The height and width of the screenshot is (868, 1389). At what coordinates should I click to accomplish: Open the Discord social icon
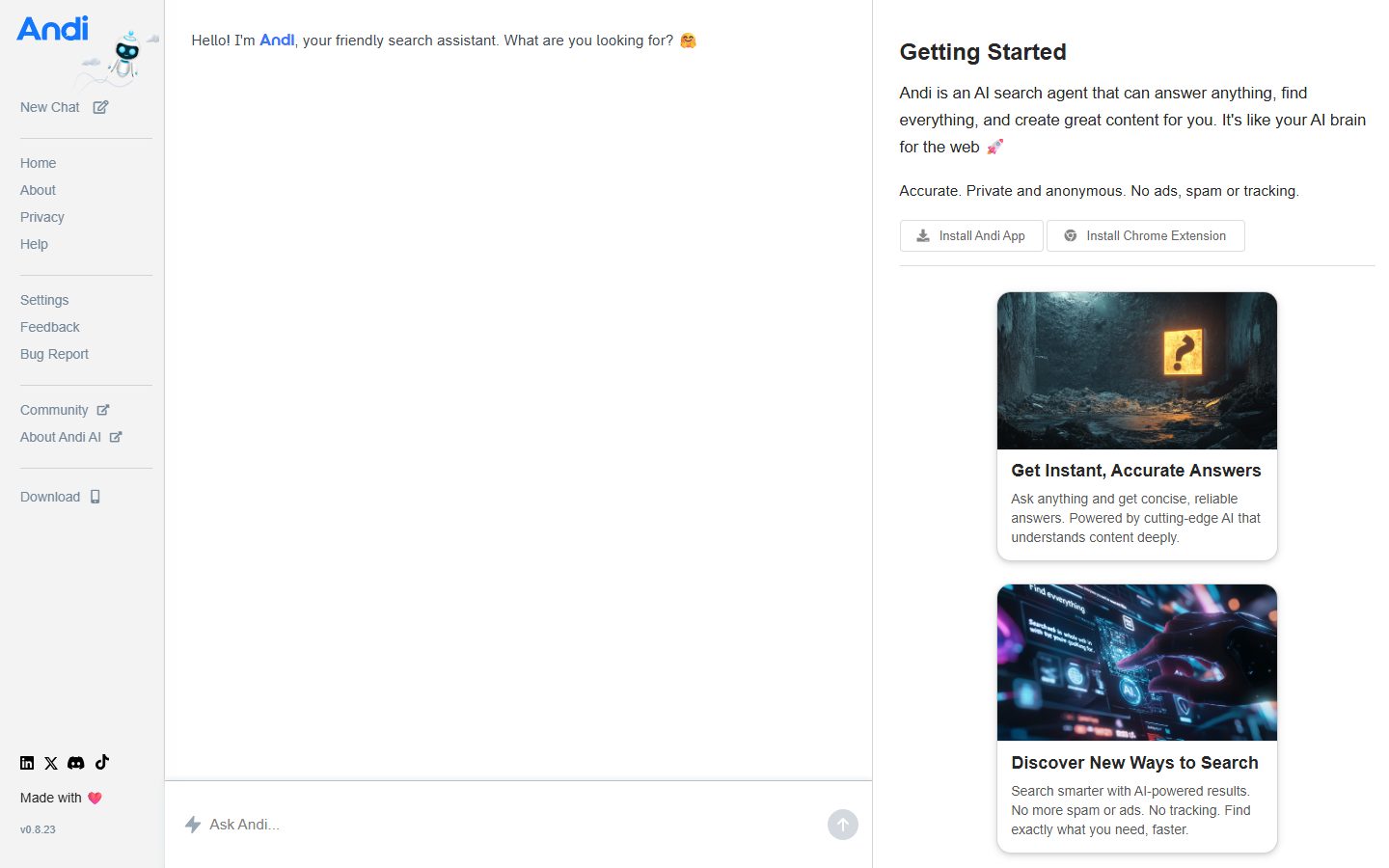(76, 763)
